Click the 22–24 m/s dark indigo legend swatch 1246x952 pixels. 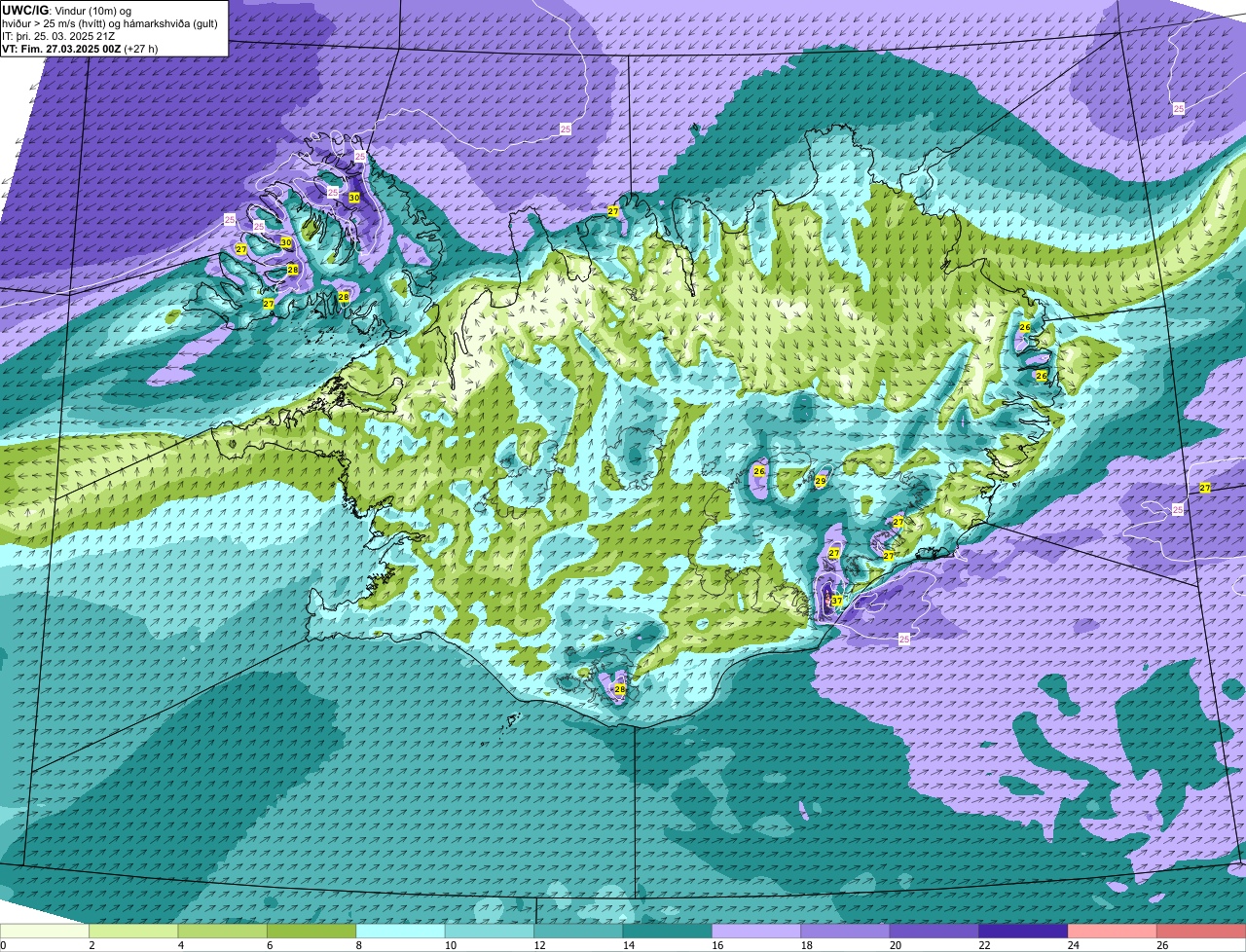pyautogui.click(x=1024, y=932)
